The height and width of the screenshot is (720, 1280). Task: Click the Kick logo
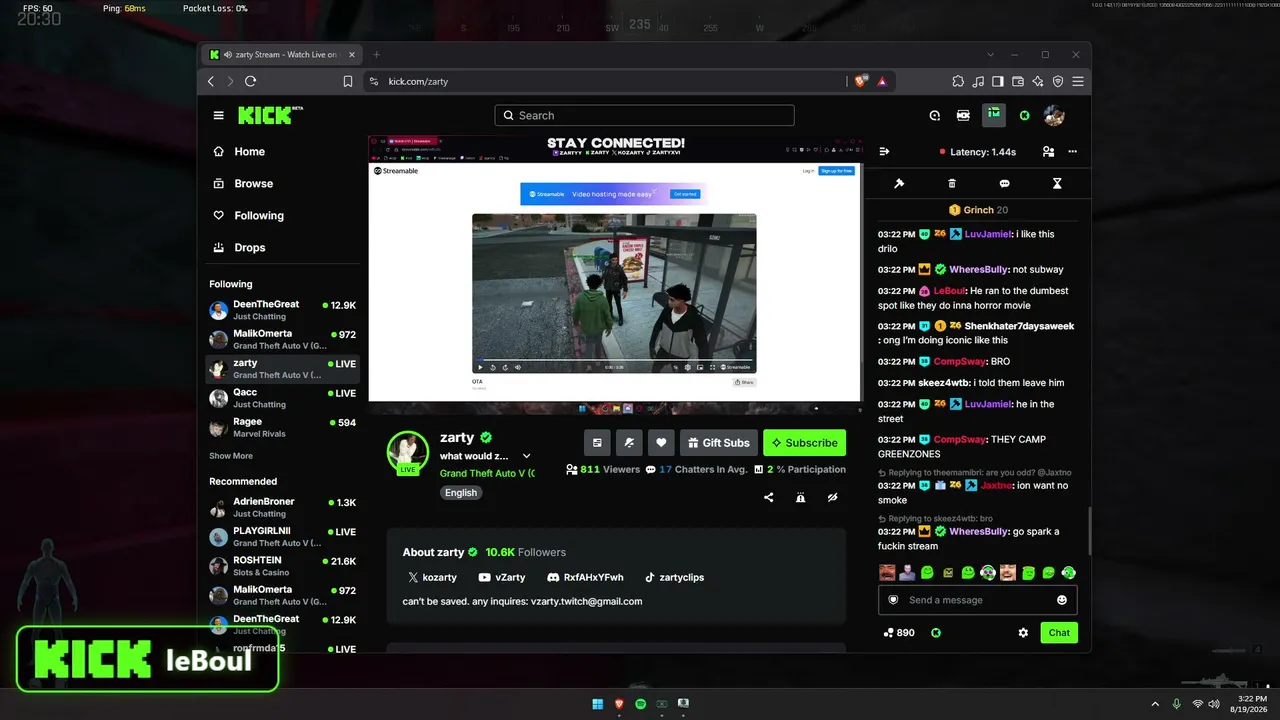[x=270, y=115]
